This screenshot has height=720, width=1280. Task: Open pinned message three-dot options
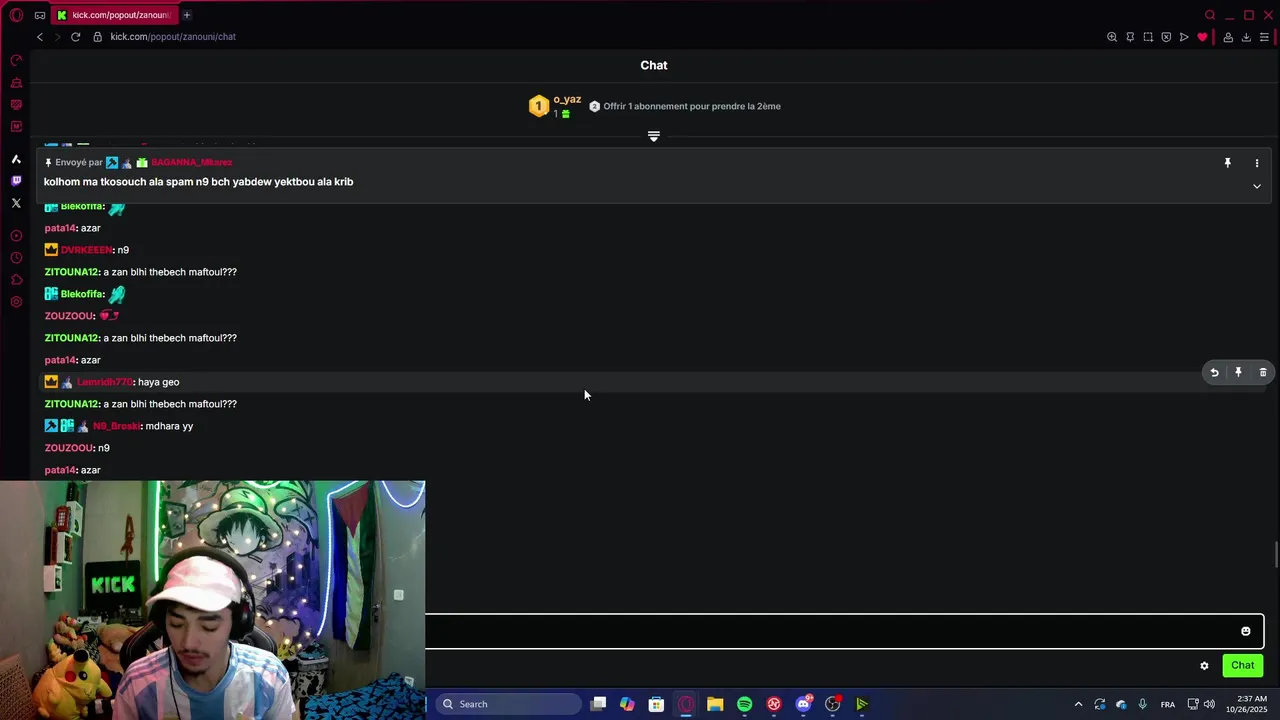point(1257,162)
